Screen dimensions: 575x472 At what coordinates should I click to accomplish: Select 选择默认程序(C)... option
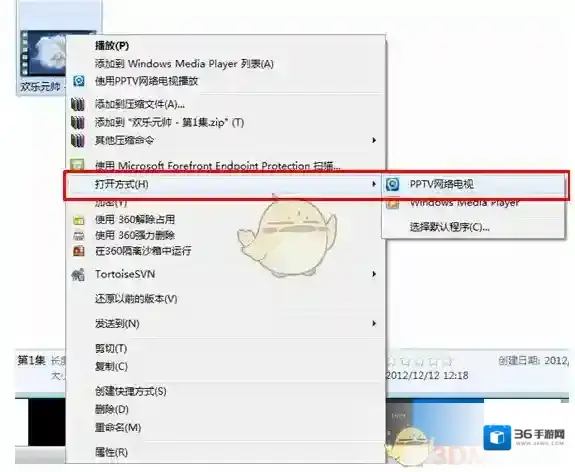click(x=449, y=227)
